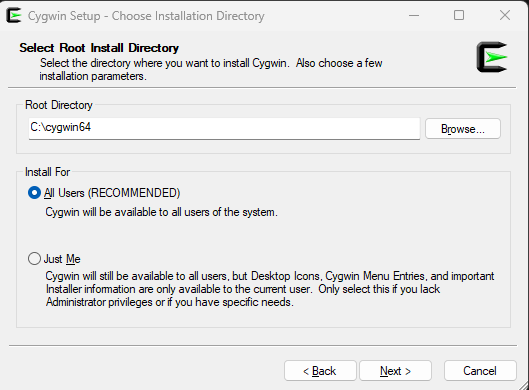
Task: Select the All Users radio button
Action: (x=34, y=193)
